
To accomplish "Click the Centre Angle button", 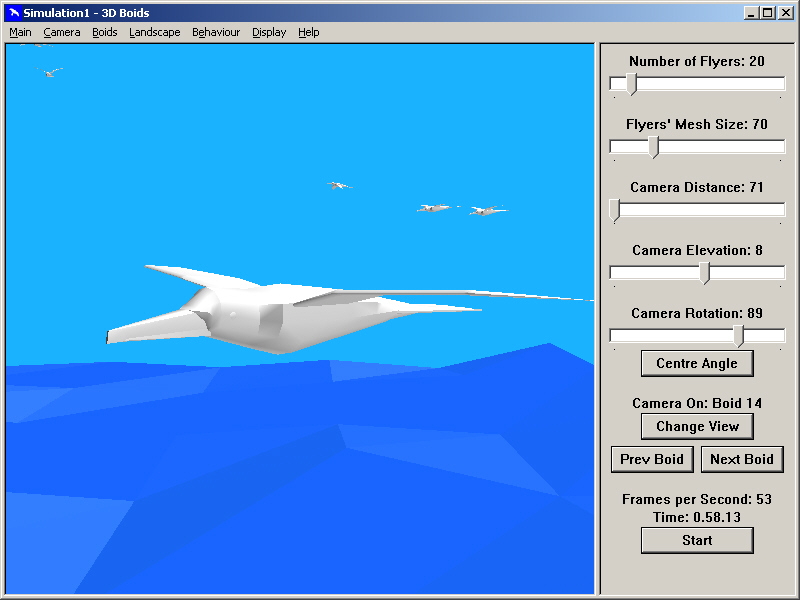I will (x=697, y=363).
